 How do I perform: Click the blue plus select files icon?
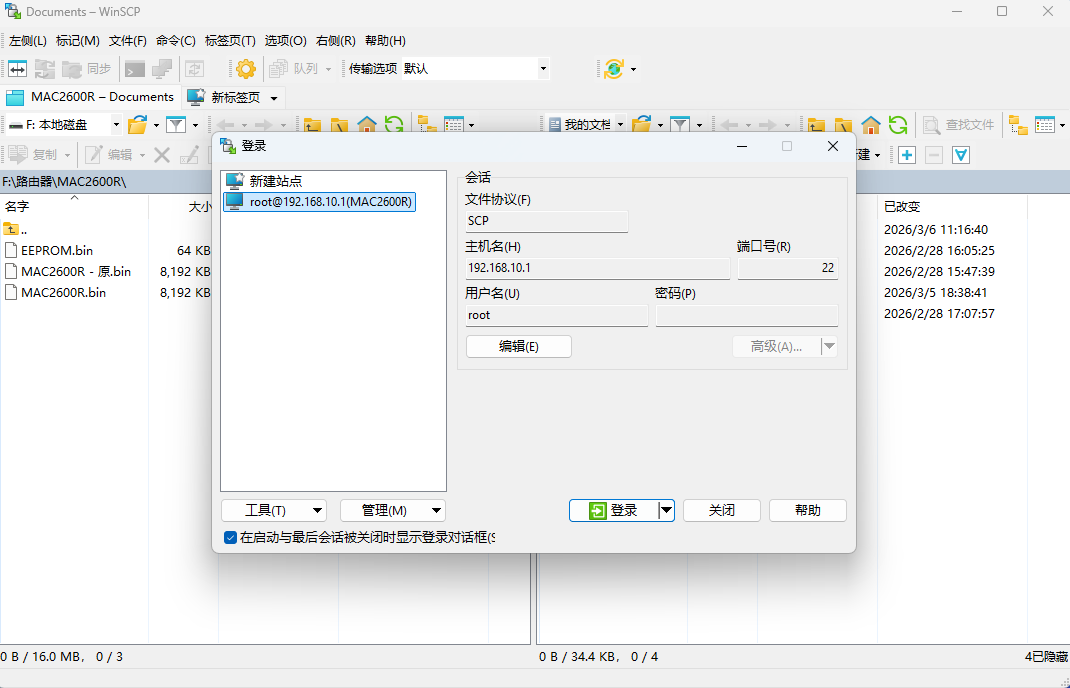(906, 155)
